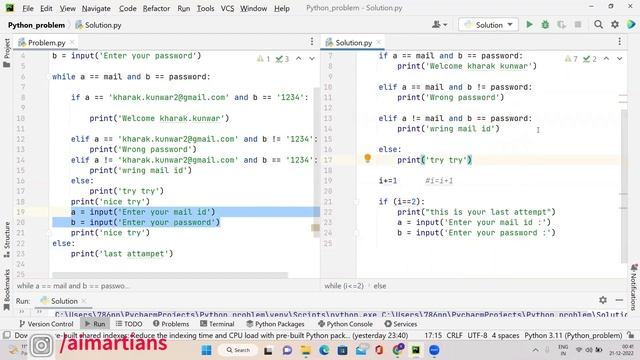The height and width of the screenshot is (360, 640).
Task: Click Python_problem breadcrumb in navigation bar
Action: click(36, 25)
